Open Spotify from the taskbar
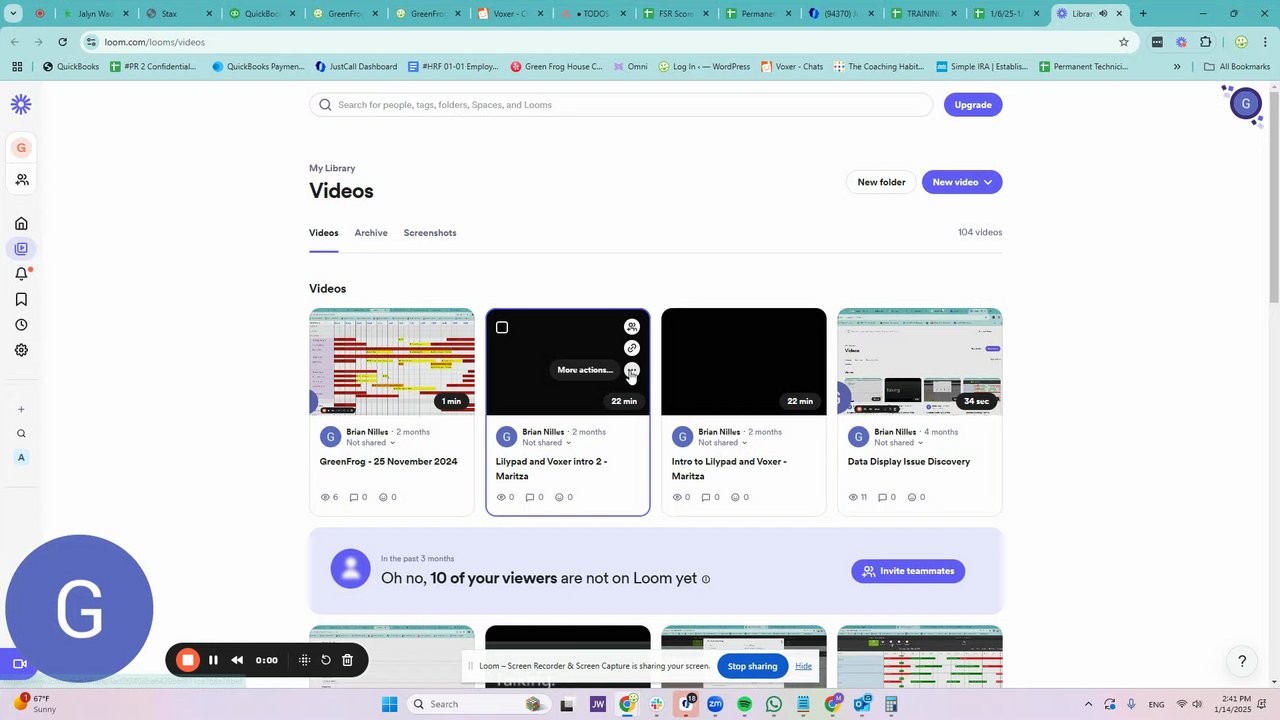 coord(744,704)
